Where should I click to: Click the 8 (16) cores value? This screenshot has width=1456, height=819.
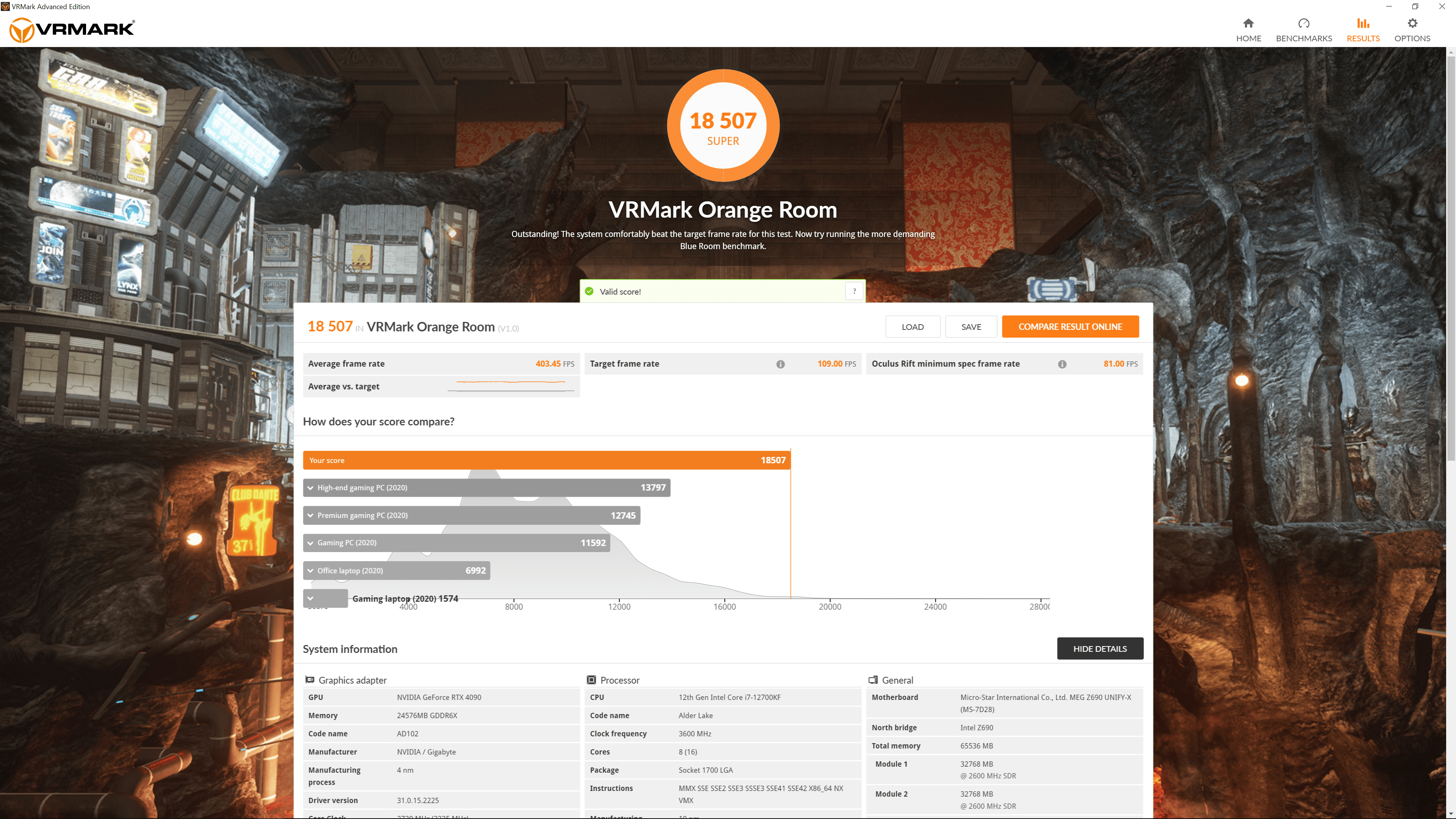[x=687, y=752]
